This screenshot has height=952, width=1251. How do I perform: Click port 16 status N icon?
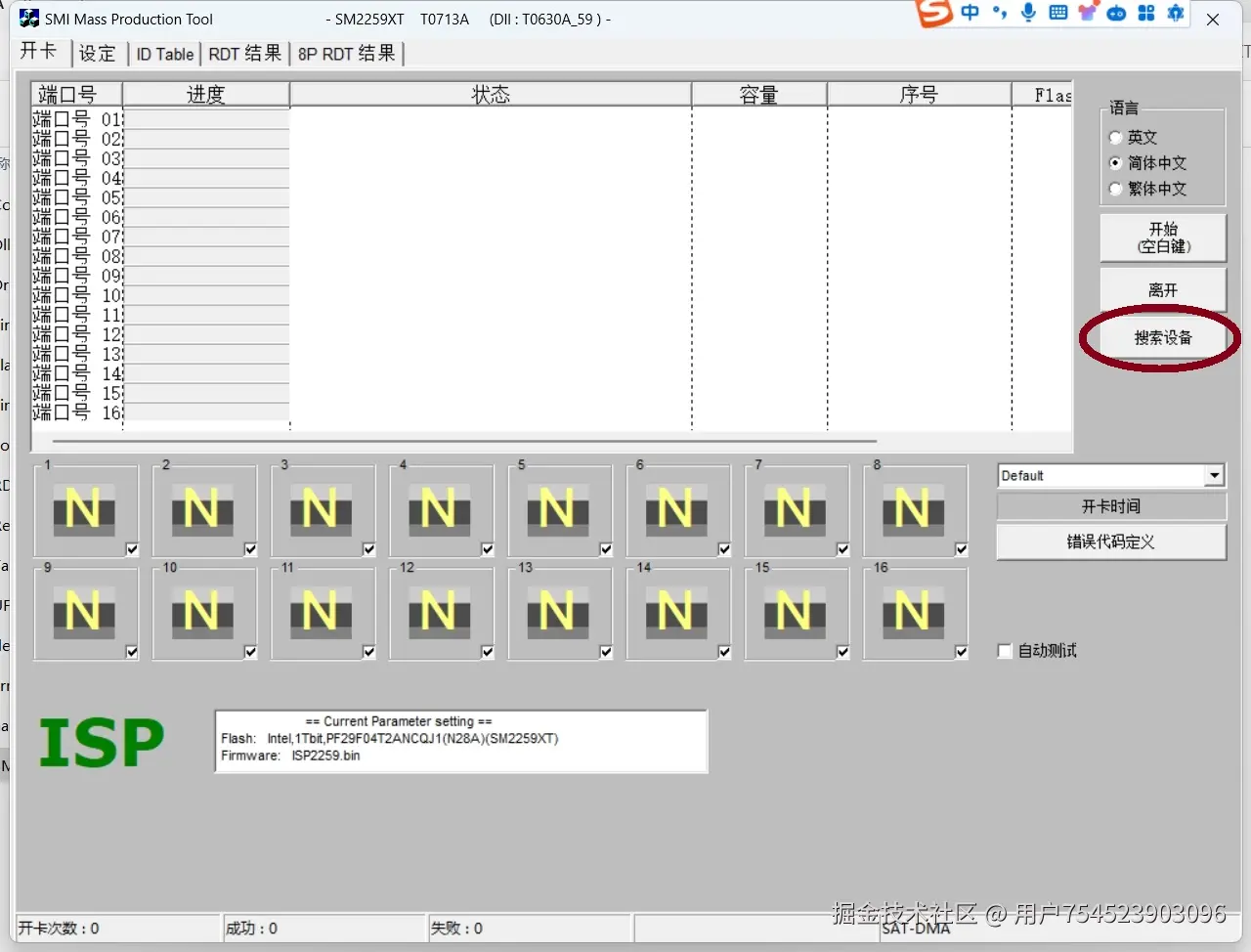[914, 613]
